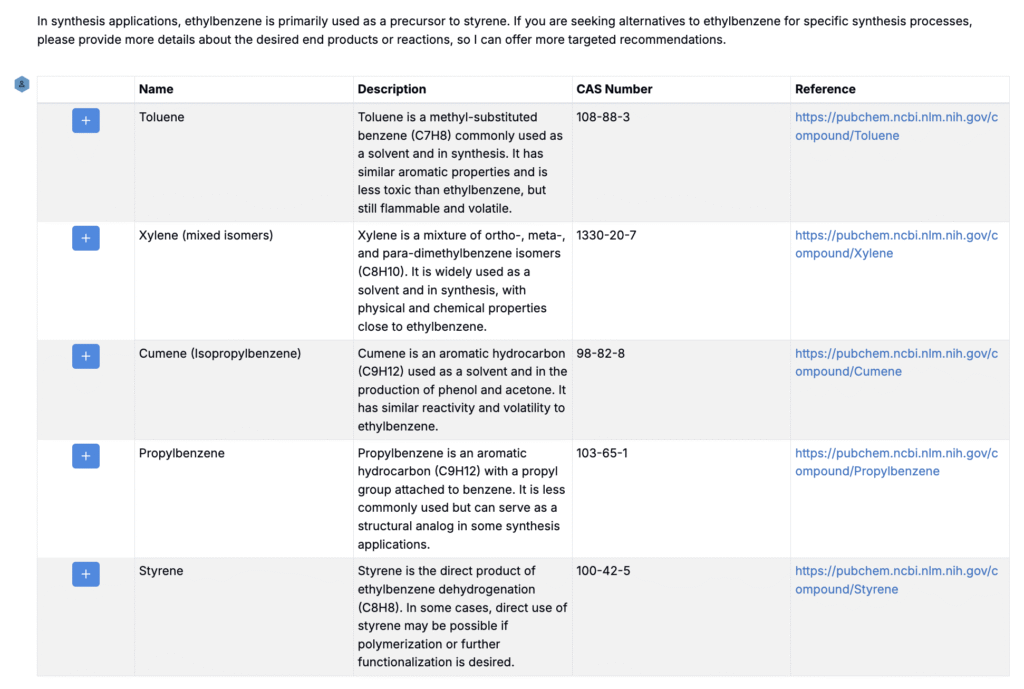Click the Styrene description text
Image resolution: width=1024 pixels, height=689 pixels.
(462, 616)
